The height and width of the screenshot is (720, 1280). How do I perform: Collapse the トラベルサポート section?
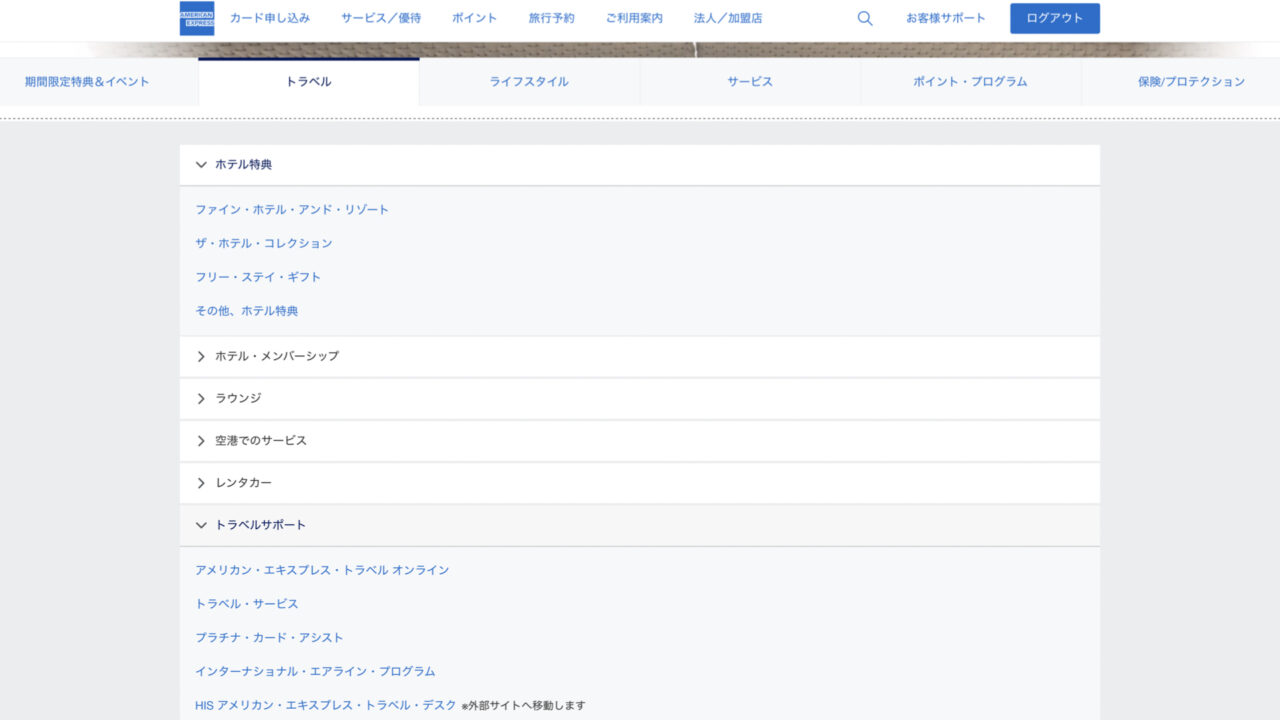coord(640,525)
